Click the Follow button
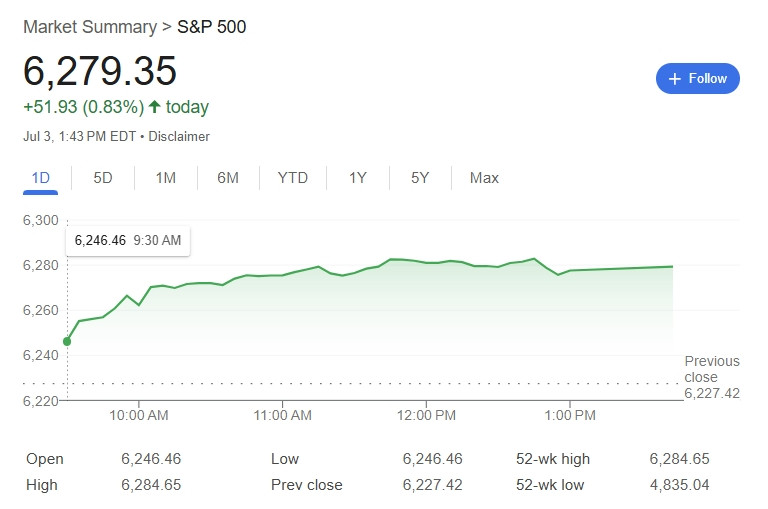The width and height of the screenshot is (768, 509). 697,78
